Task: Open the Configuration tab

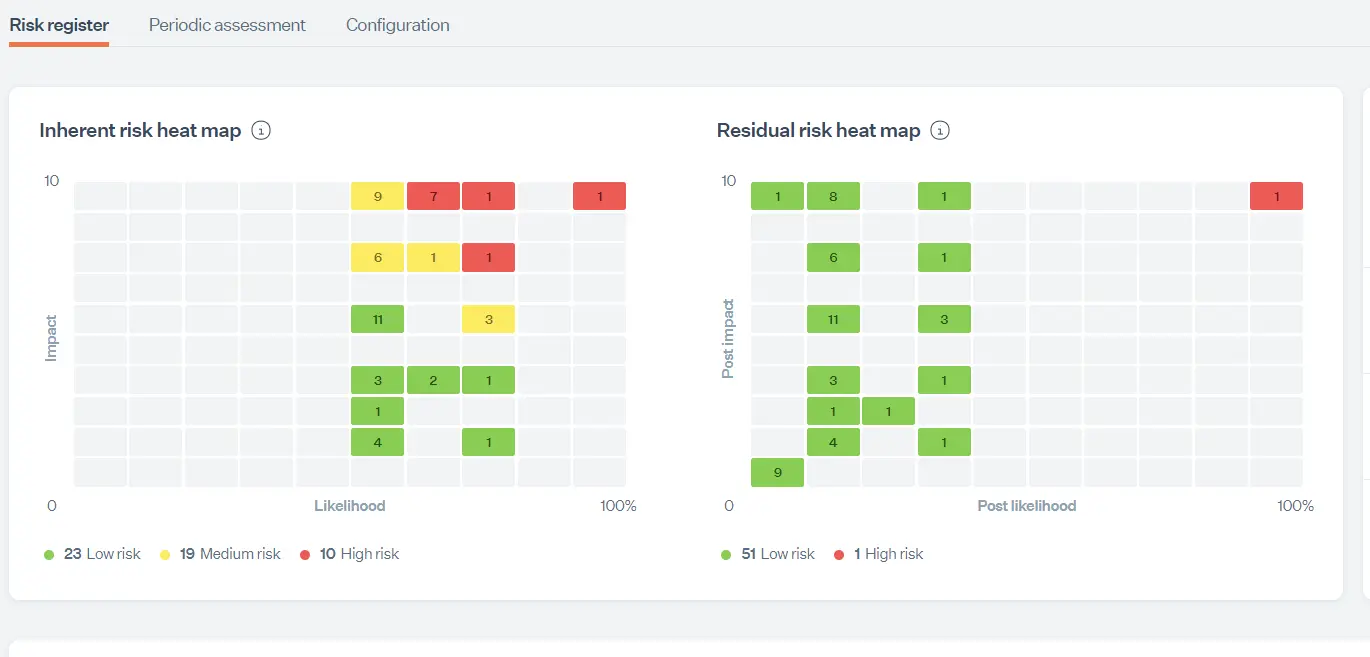Action: [397, 25]
